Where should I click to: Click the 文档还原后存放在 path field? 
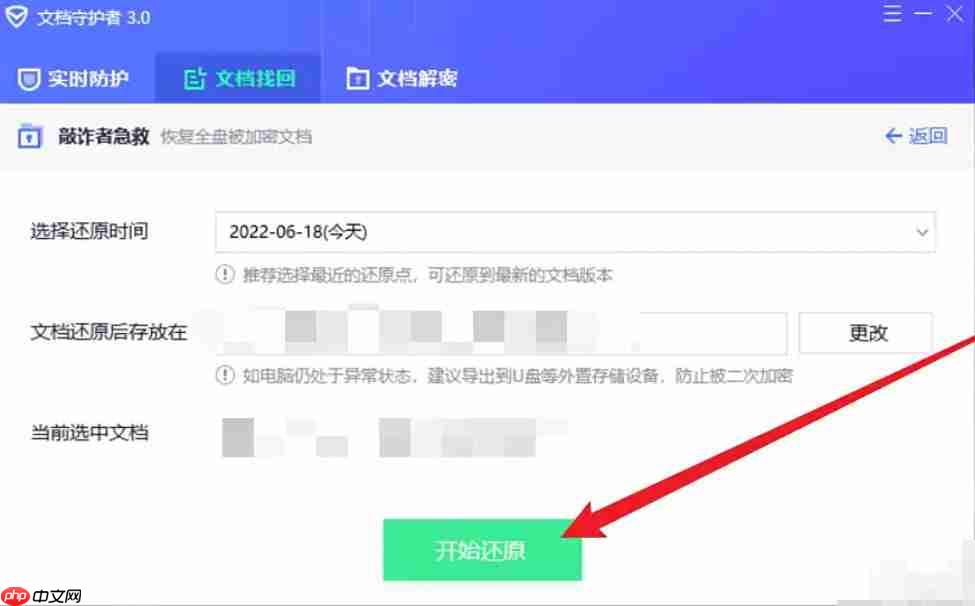(501, 333)
